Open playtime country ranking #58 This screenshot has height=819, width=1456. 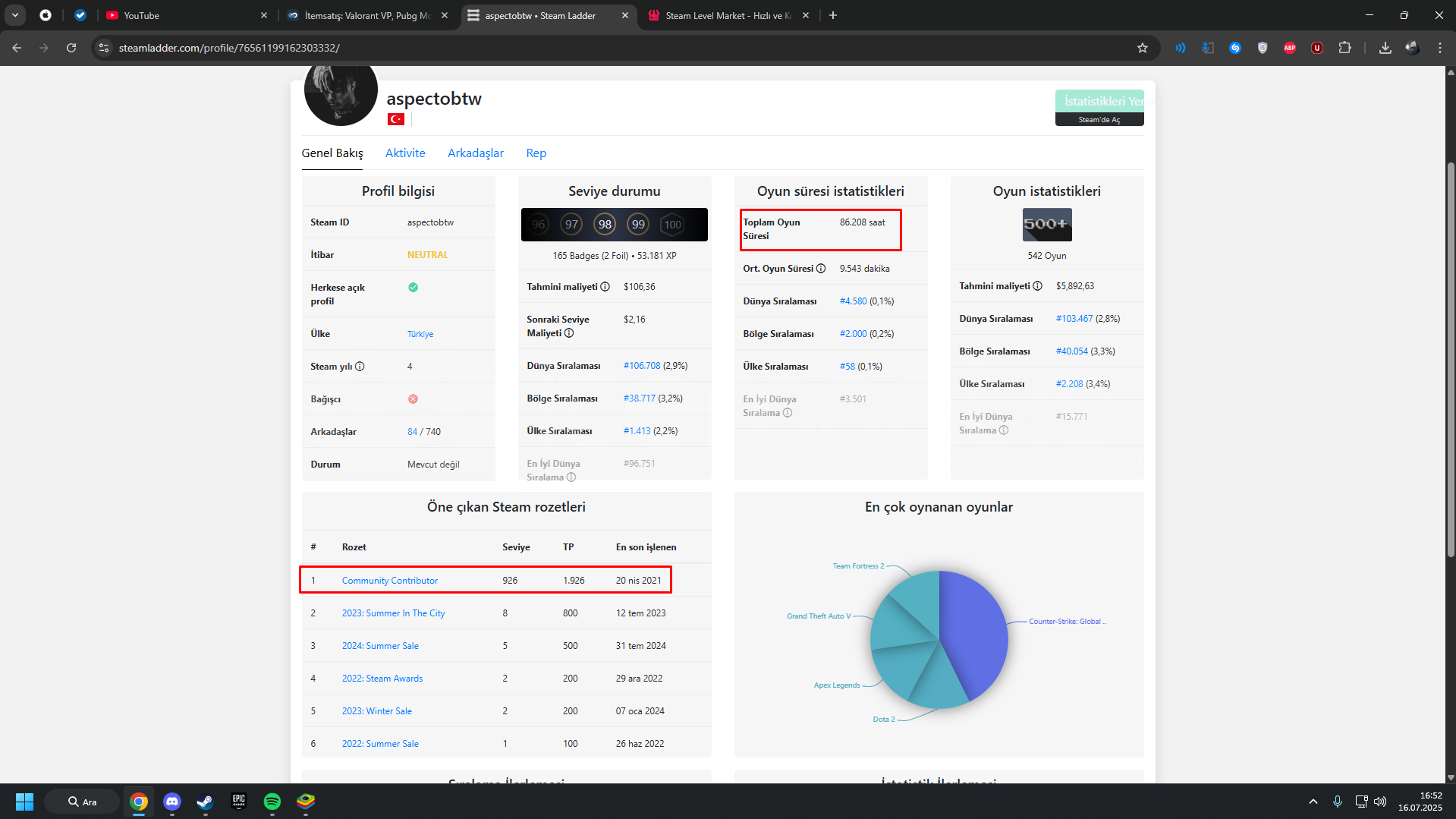[847, 367]
